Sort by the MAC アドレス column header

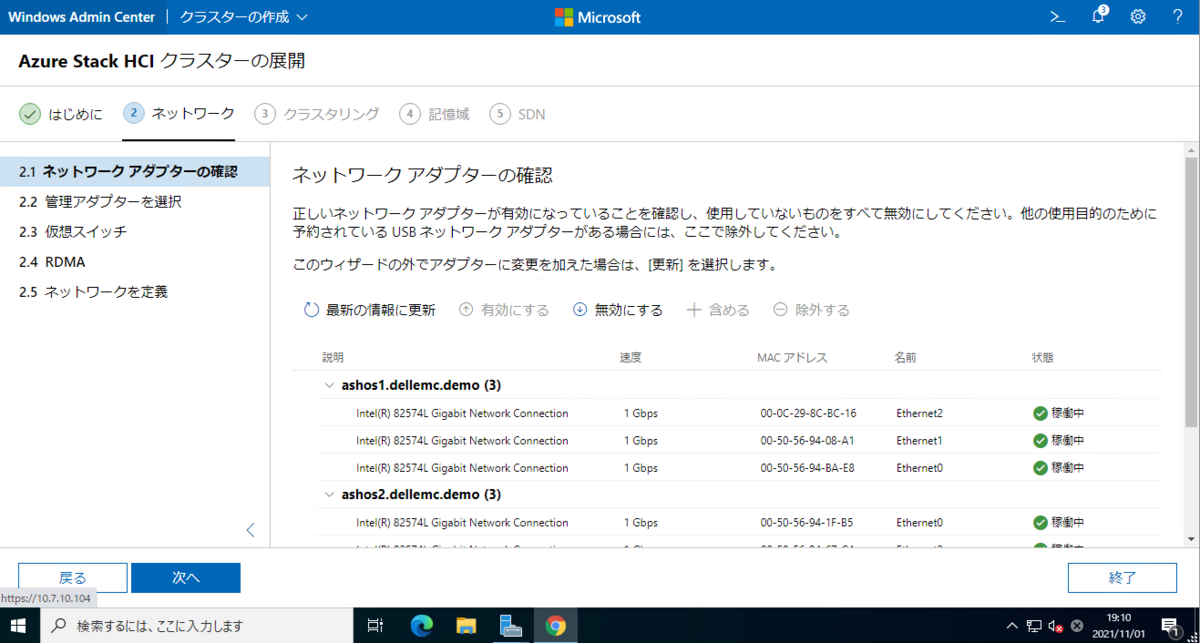click(792, 357)
